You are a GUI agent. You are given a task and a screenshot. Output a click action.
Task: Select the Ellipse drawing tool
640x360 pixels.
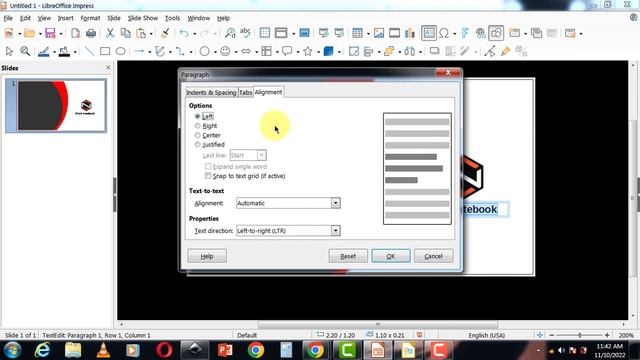[x=120, y=51]
